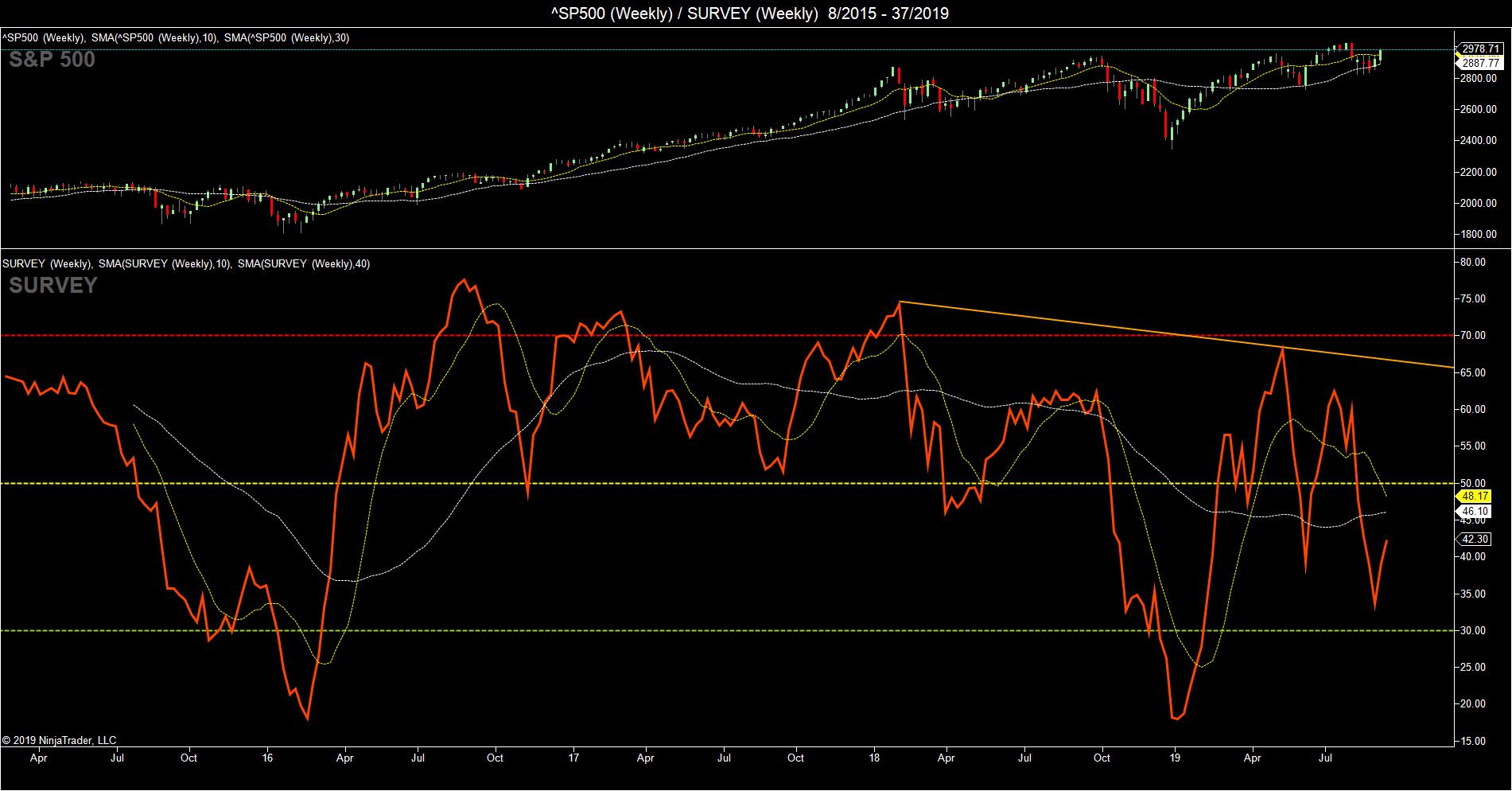The width and height of the screenshot is (1512, 791).
Task: Click the S&P 500 panel title
Action: pyautogui.click(x=52, y=60)
